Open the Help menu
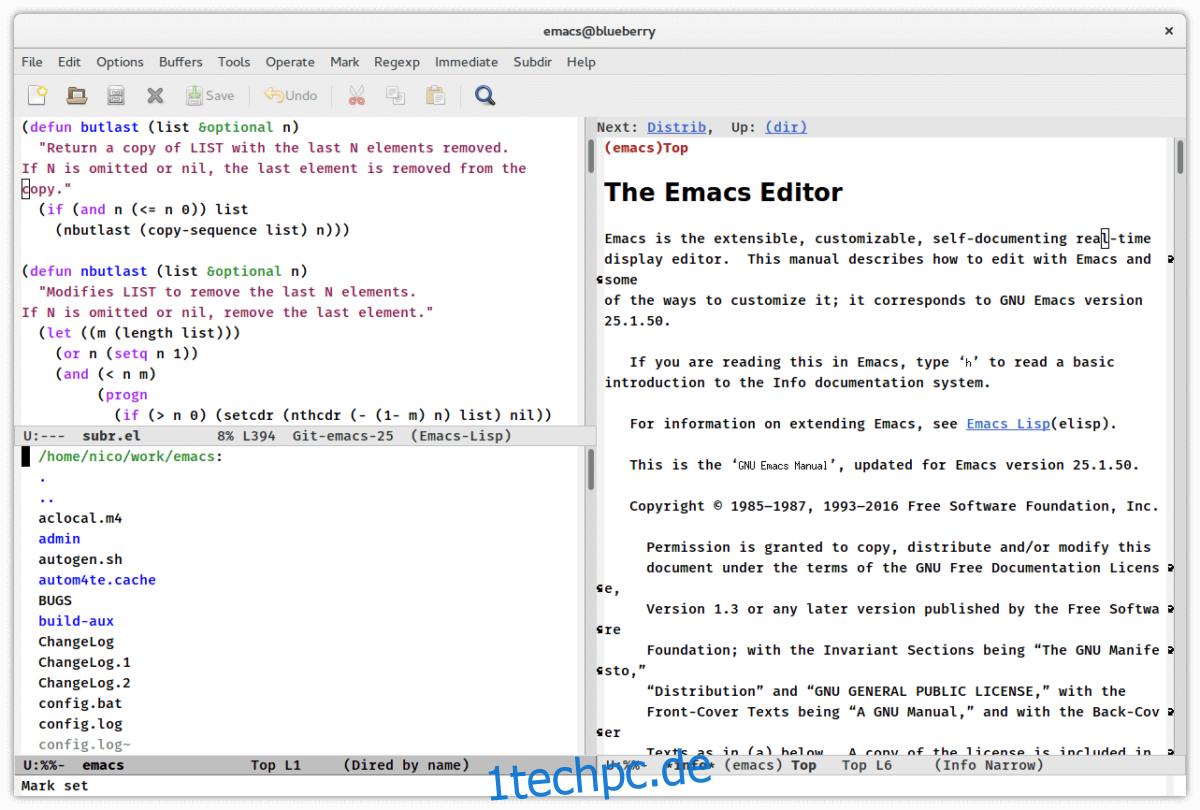 click(581, 62)
